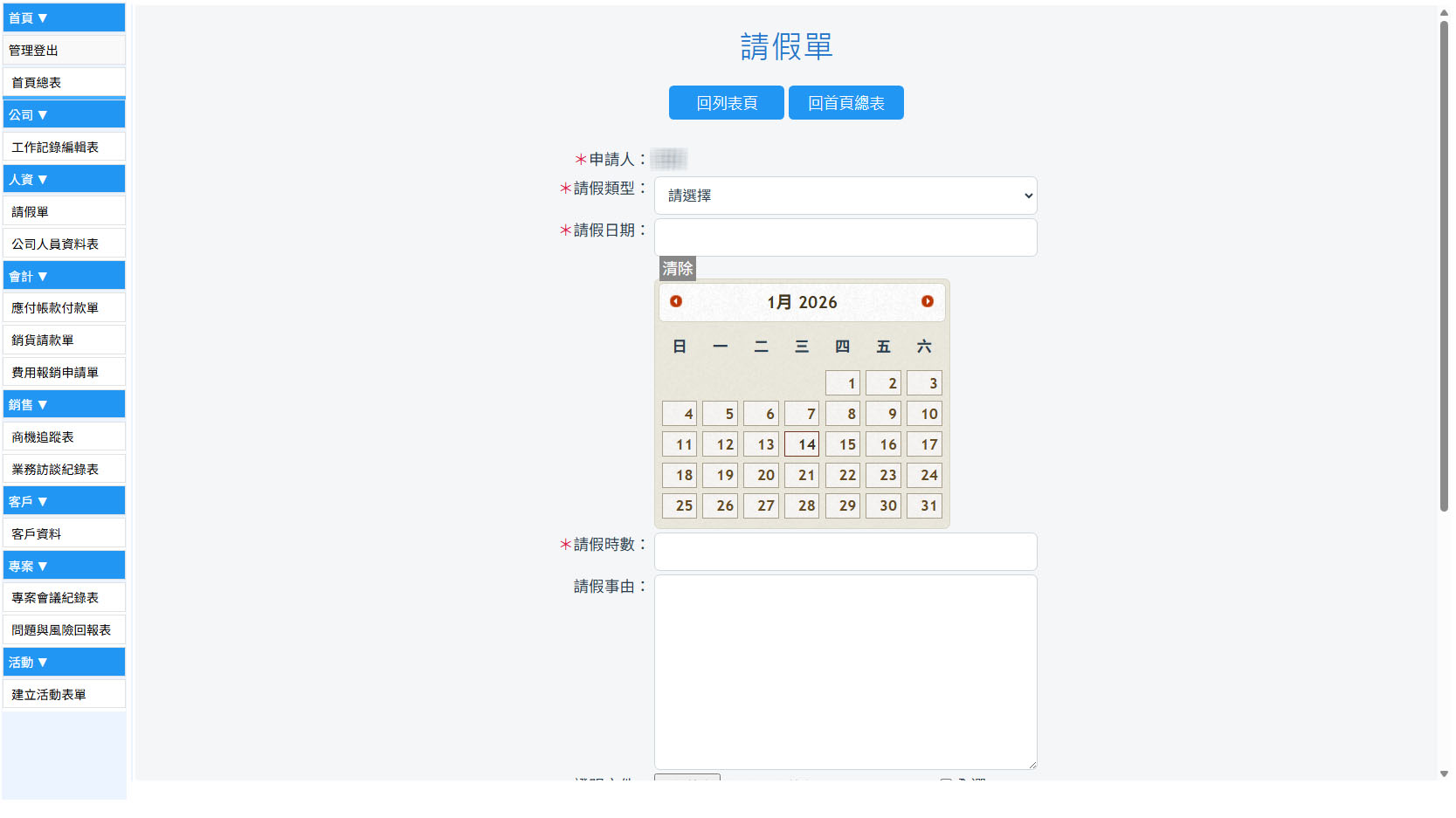
Task: Open 專案會議紀錄表 in sidebar
Action: (x=64, y=597)
